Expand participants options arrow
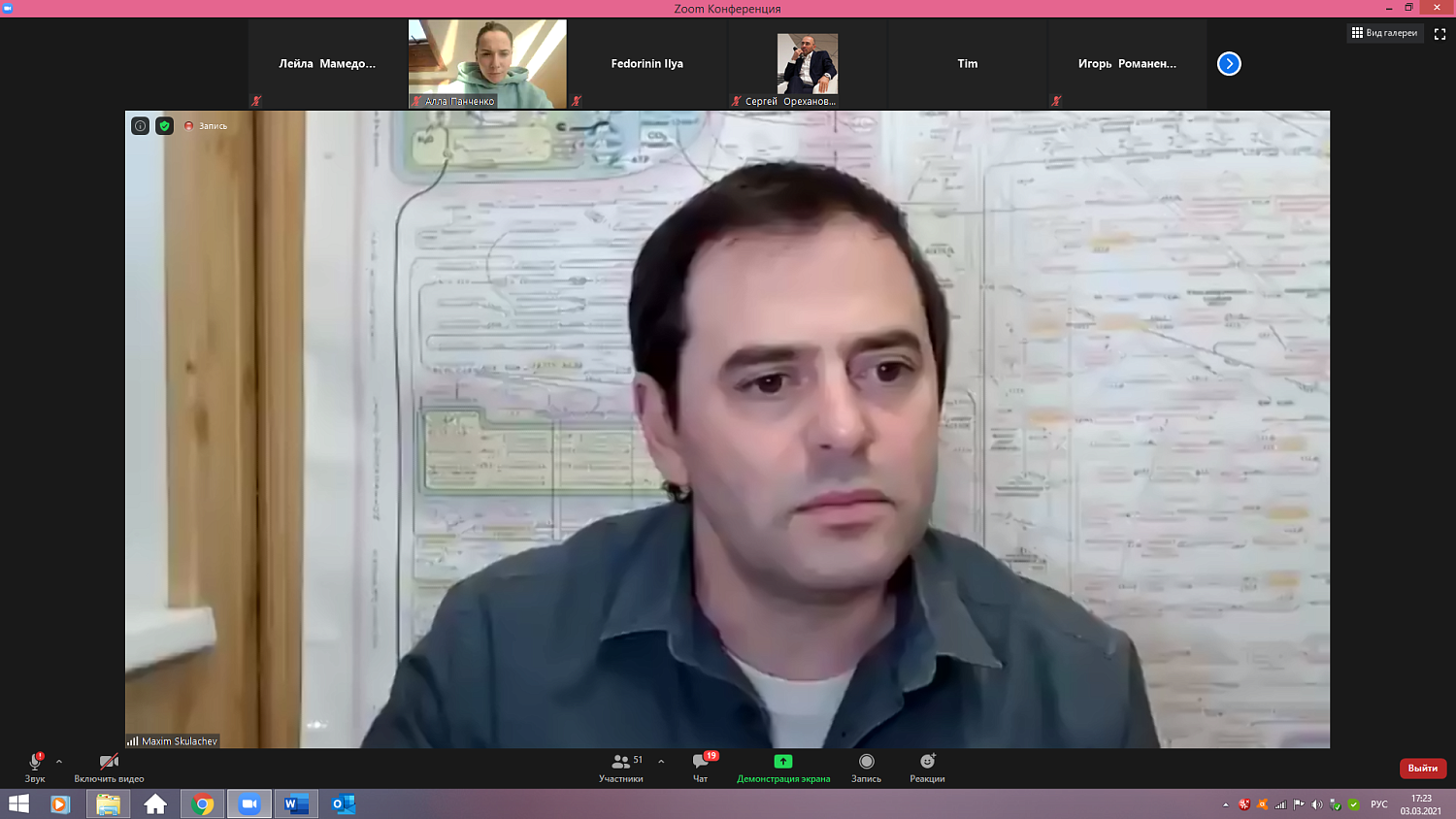 point(661,762)
